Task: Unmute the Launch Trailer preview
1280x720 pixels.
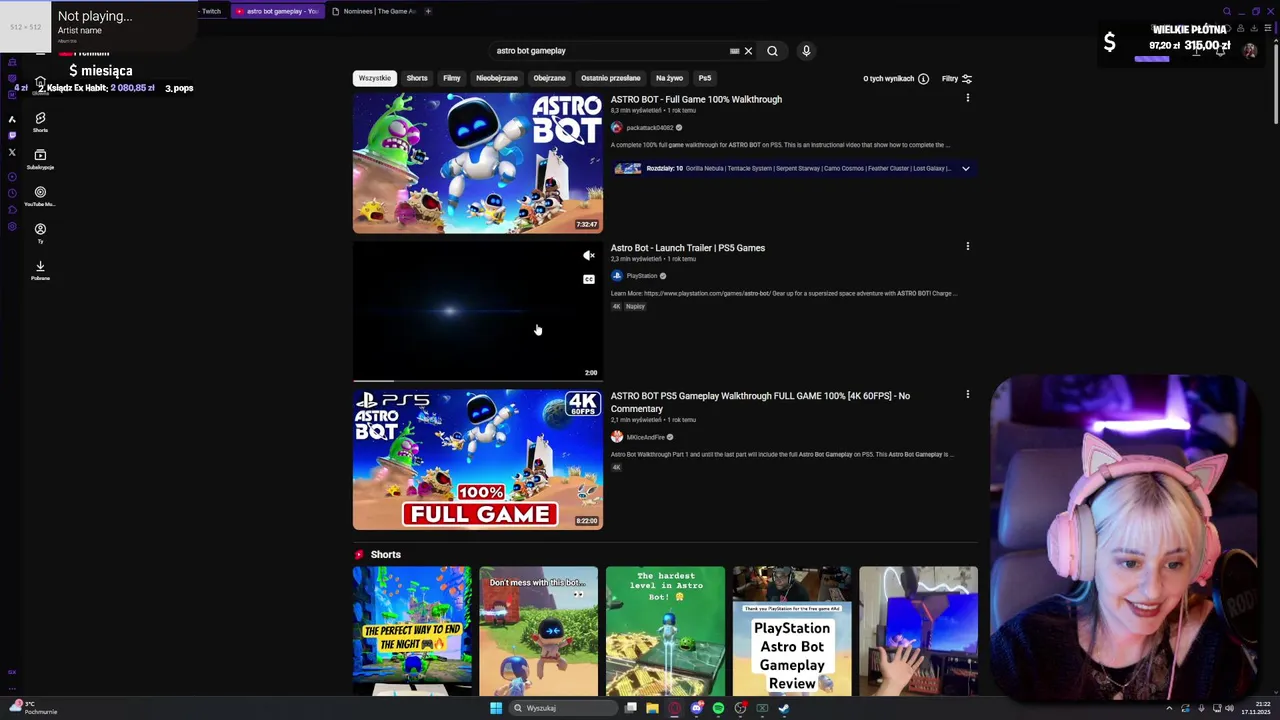Action: coord(589,256)
